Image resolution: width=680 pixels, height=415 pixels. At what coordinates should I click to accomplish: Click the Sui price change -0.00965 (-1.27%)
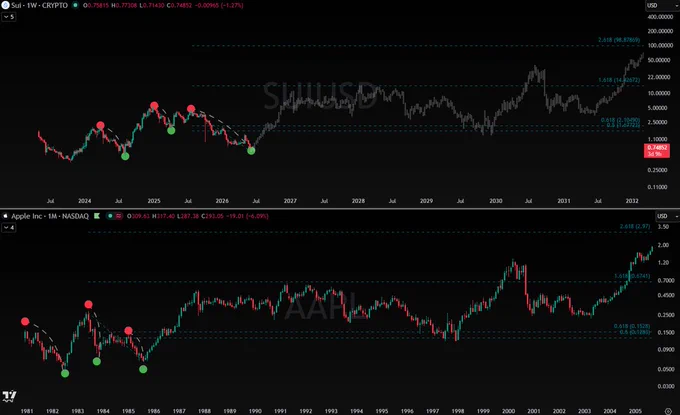click(219, 6)
